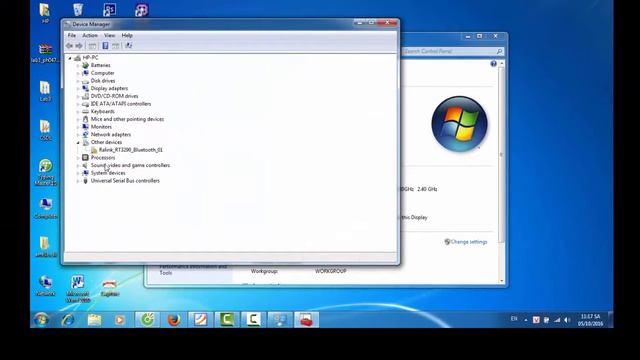Expand the Network adapters category
Screen dimensions: 640x360
click(78, 135)
